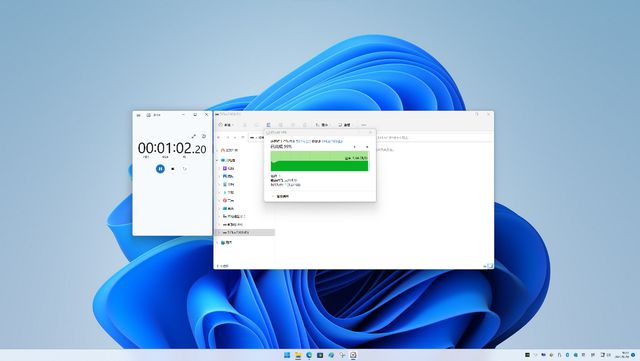The height and width of the screenshot is (361, 640).
Task: Select Network in the navigation pane
Action: tap(226, 243)
